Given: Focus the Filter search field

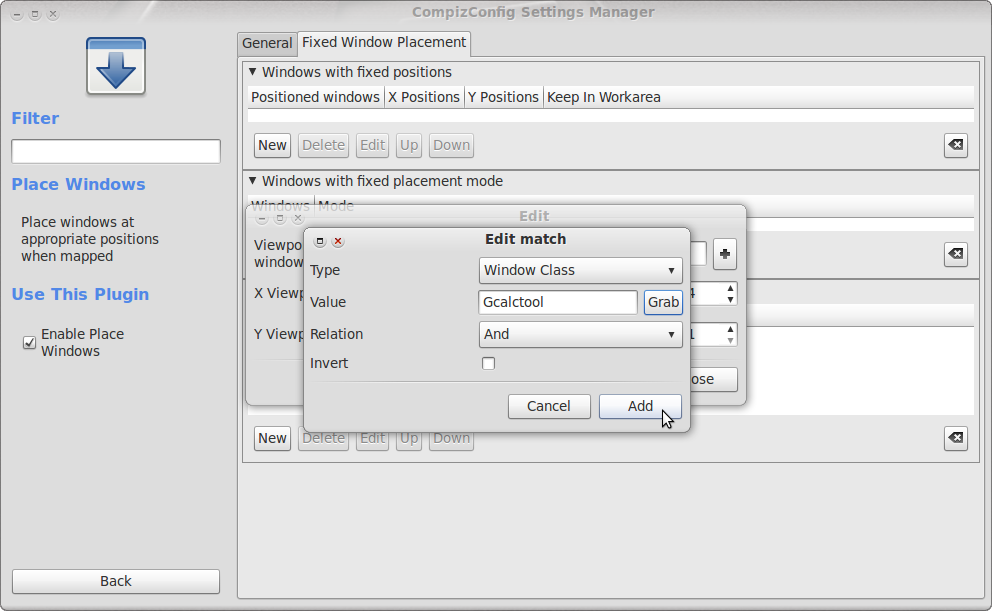Looking at the screenshot, I should [116, 151].
